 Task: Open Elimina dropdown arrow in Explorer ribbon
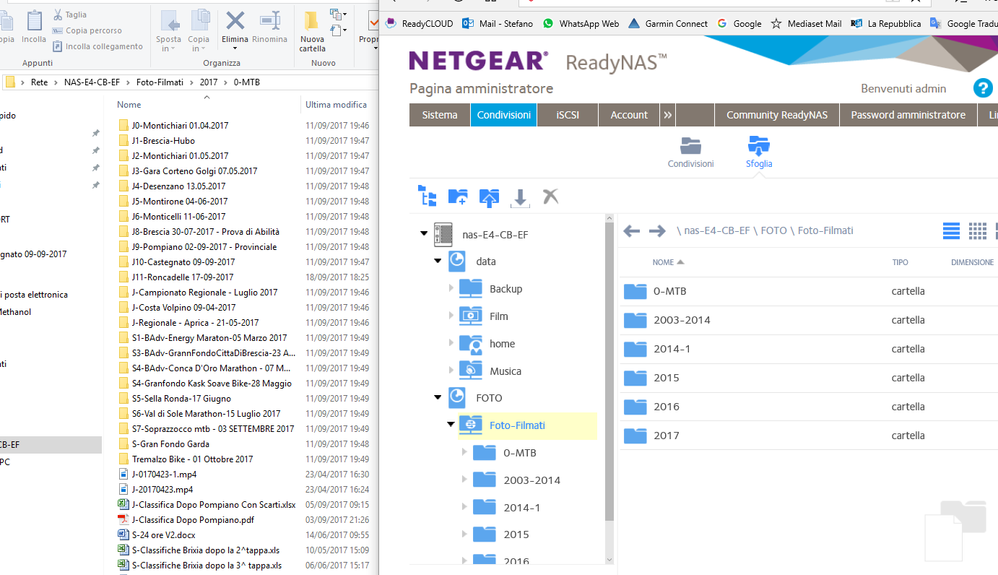click(x=234, y=48)
